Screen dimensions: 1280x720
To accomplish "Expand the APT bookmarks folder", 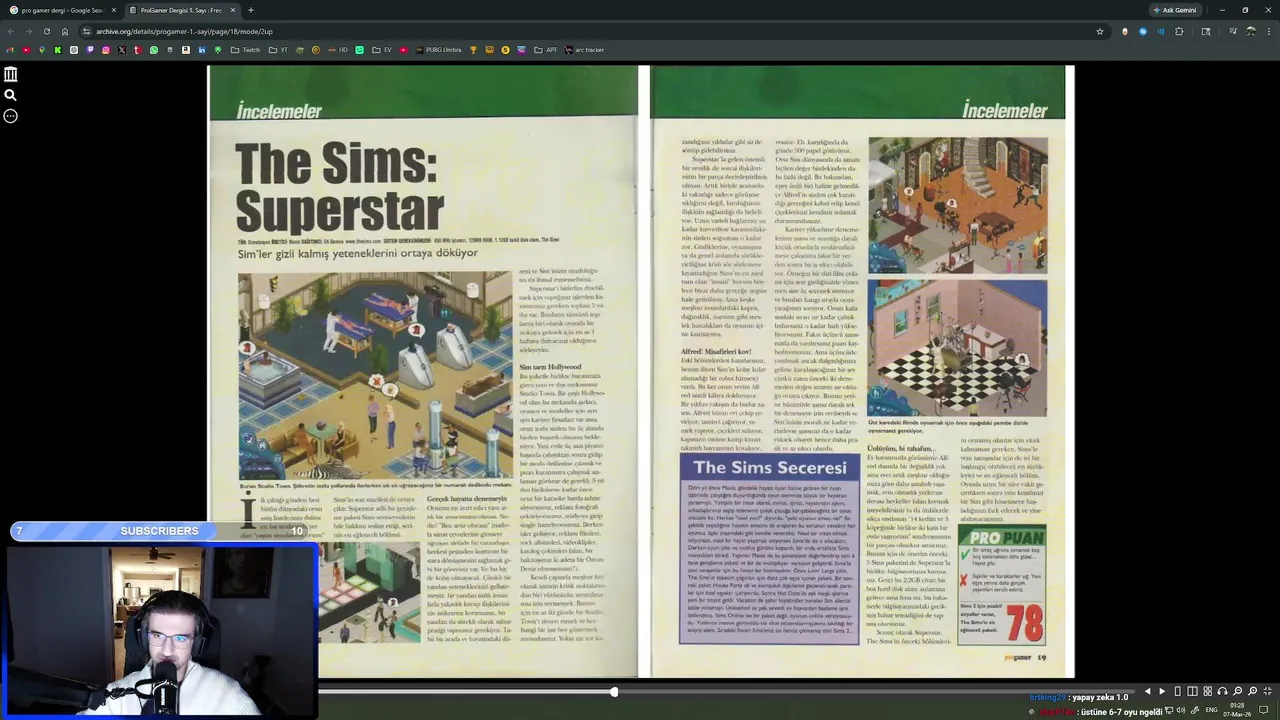I will click(x=546, y=50).
